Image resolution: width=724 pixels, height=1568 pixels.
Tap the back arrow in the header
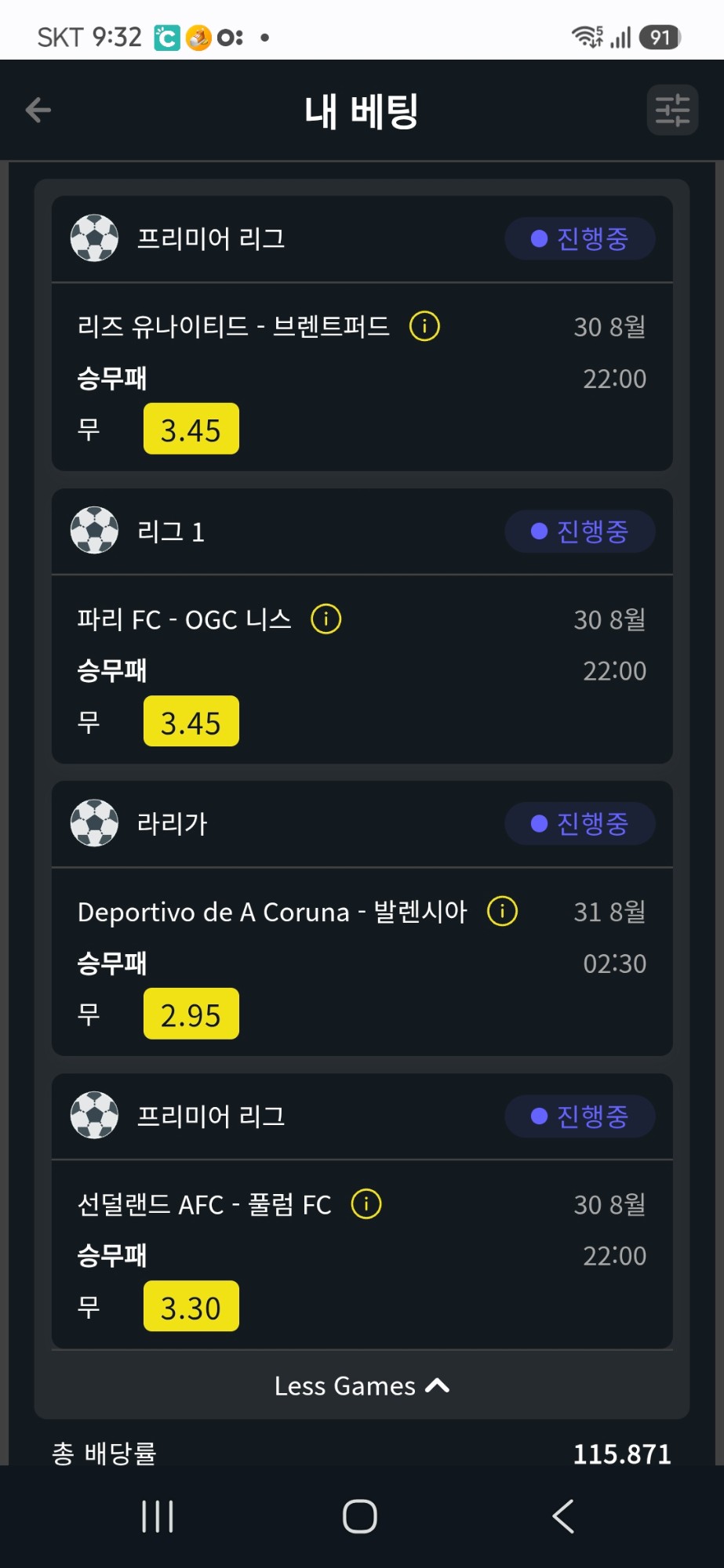click(38, 110)
